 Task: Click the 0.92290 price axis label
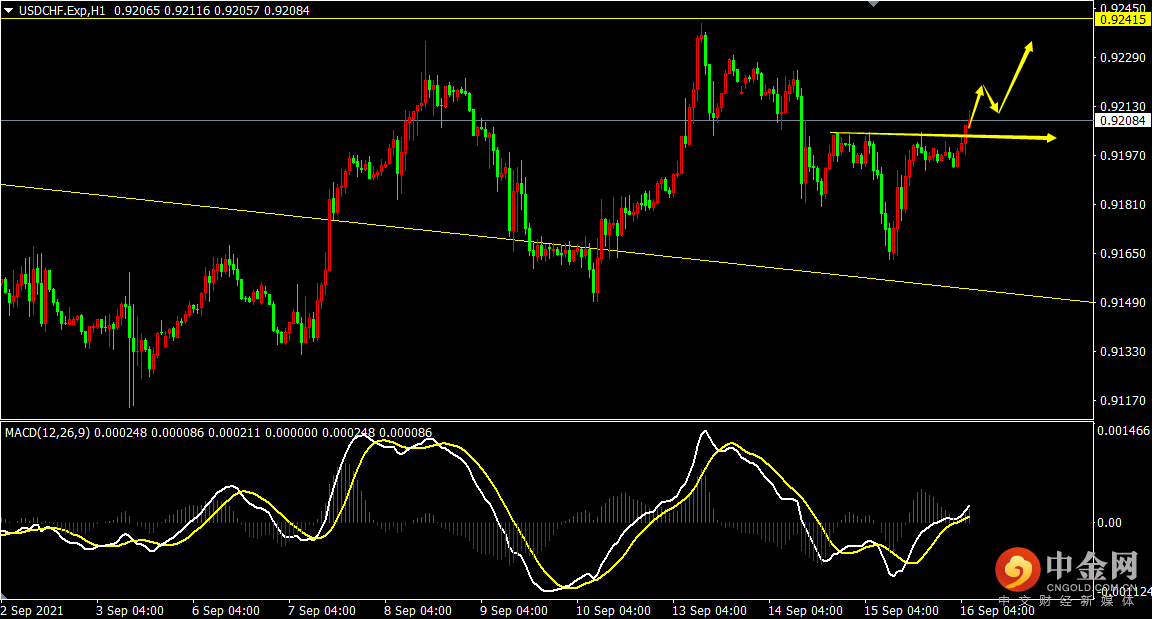(1121, 58)
